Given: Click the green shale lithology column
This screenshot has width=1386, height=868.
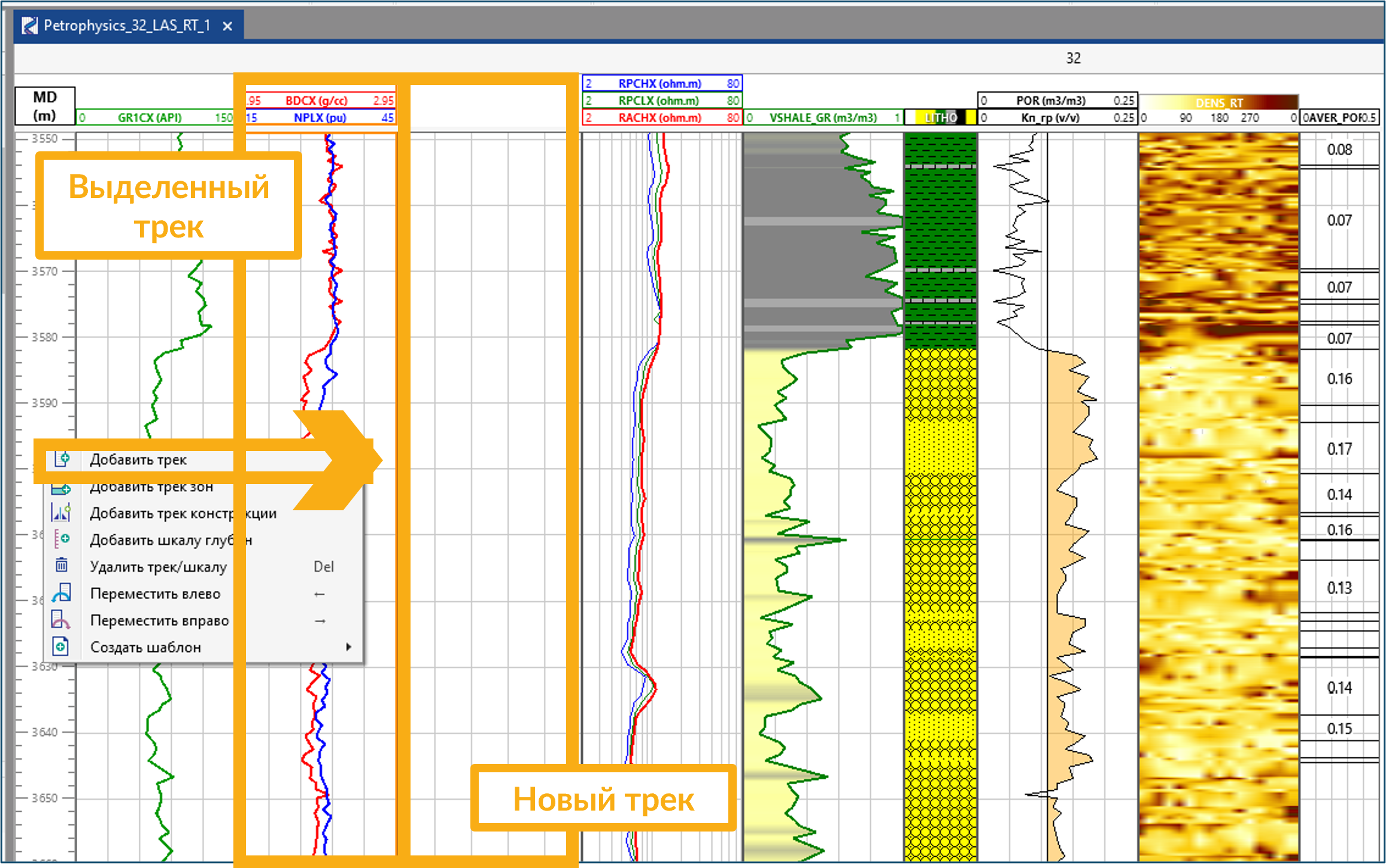Looking at the screenshot, I should click(x=940, y=240).
